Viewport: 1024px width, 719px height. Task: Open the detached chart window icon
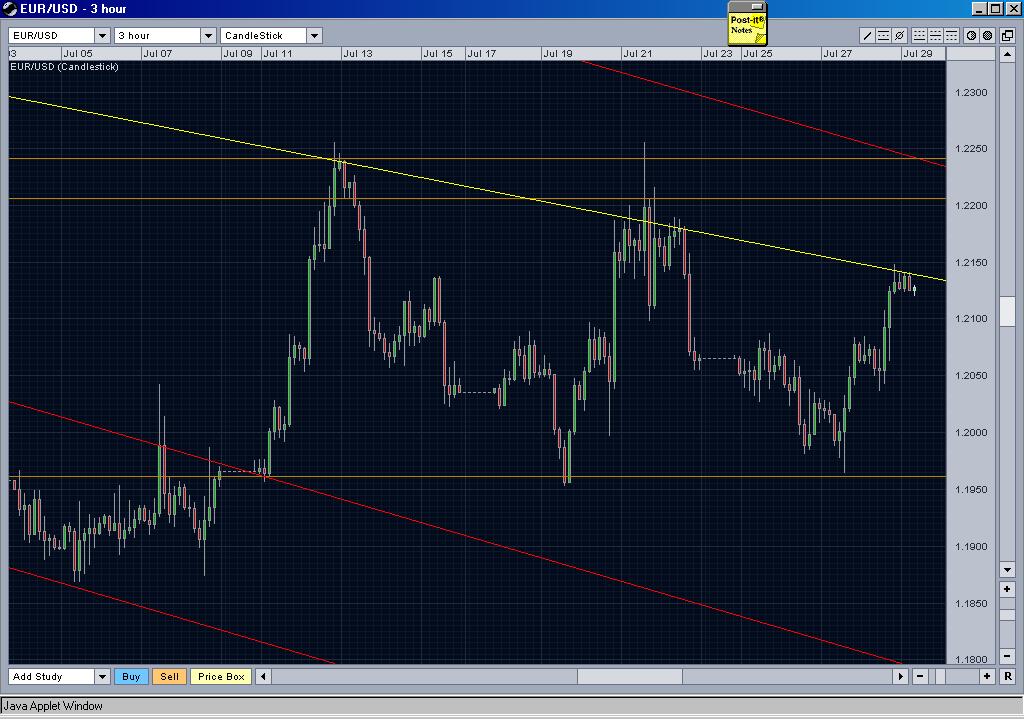tap(1007, 35)
